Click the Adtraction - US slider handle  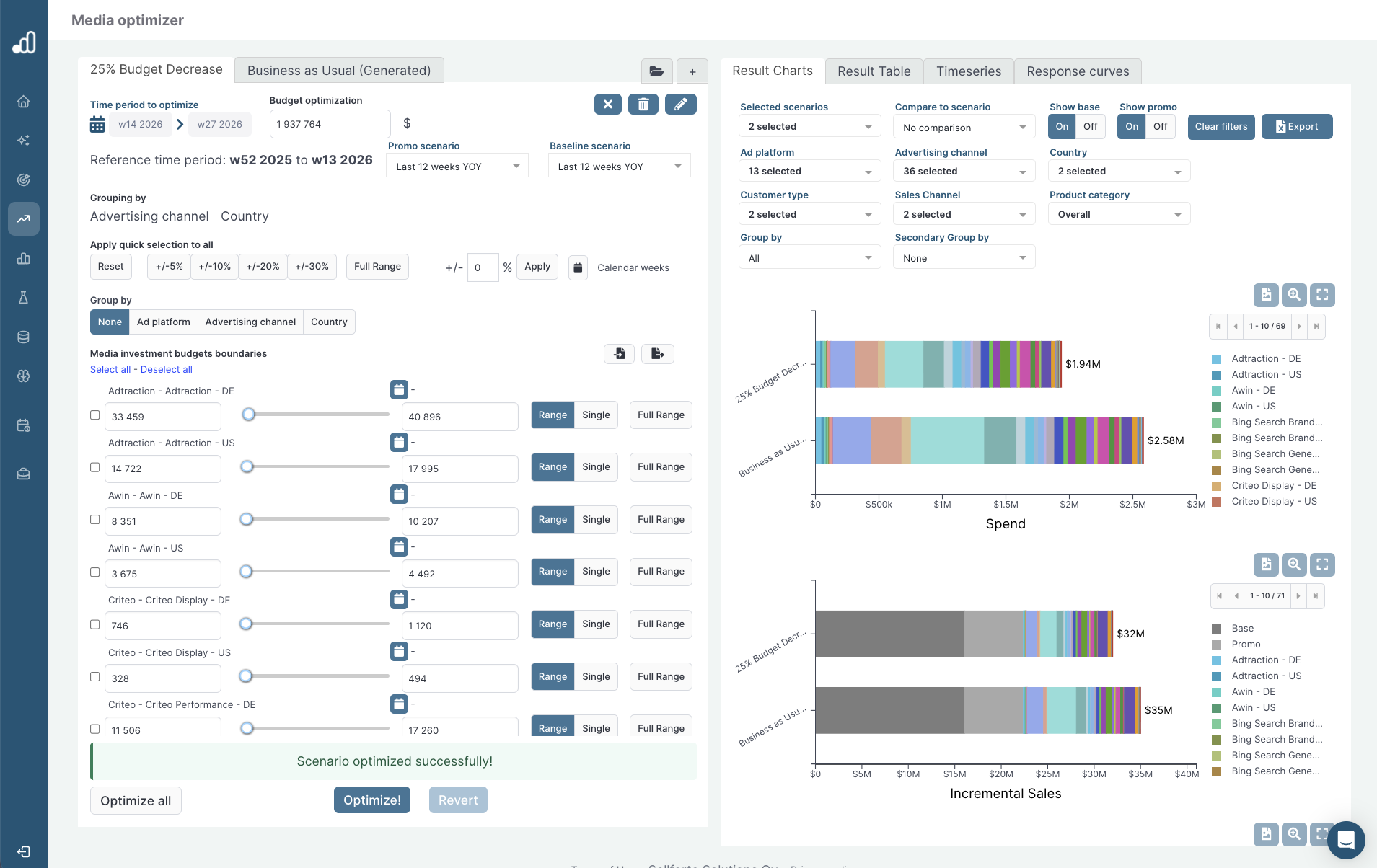click(247, 467)
